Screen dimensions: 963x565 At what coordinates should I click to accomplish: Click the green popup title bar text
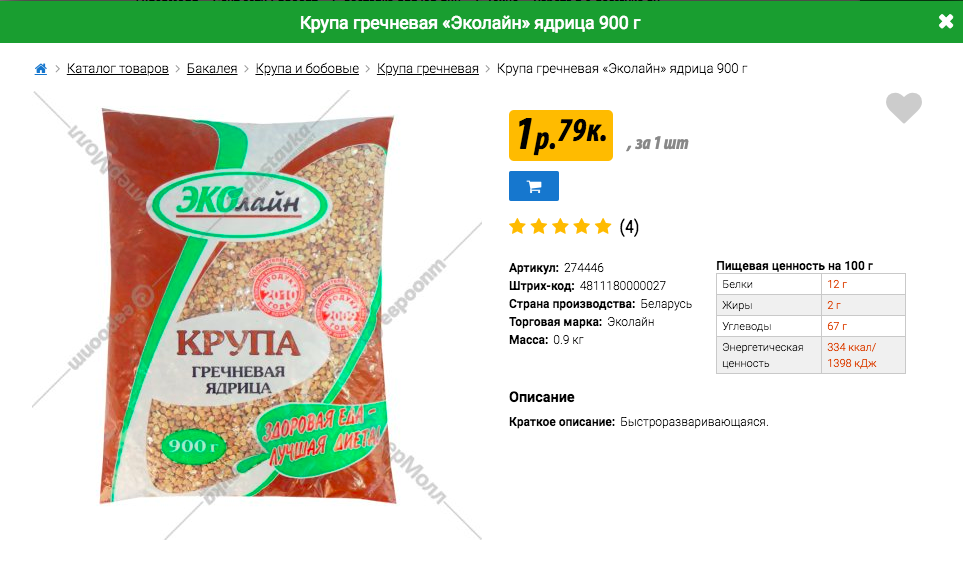(x=470, y=23)
